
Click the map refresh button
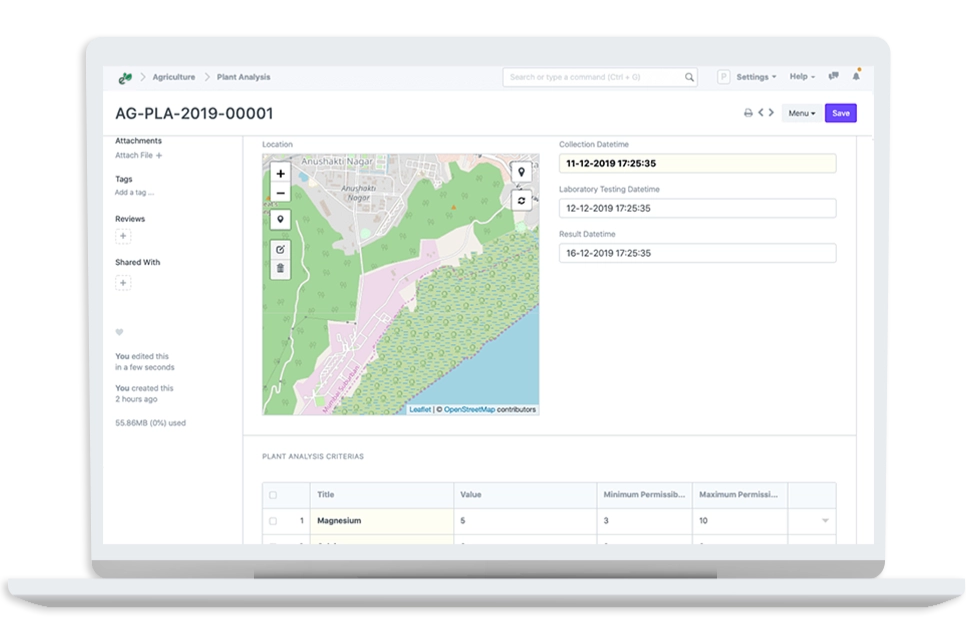pos(521,201)
